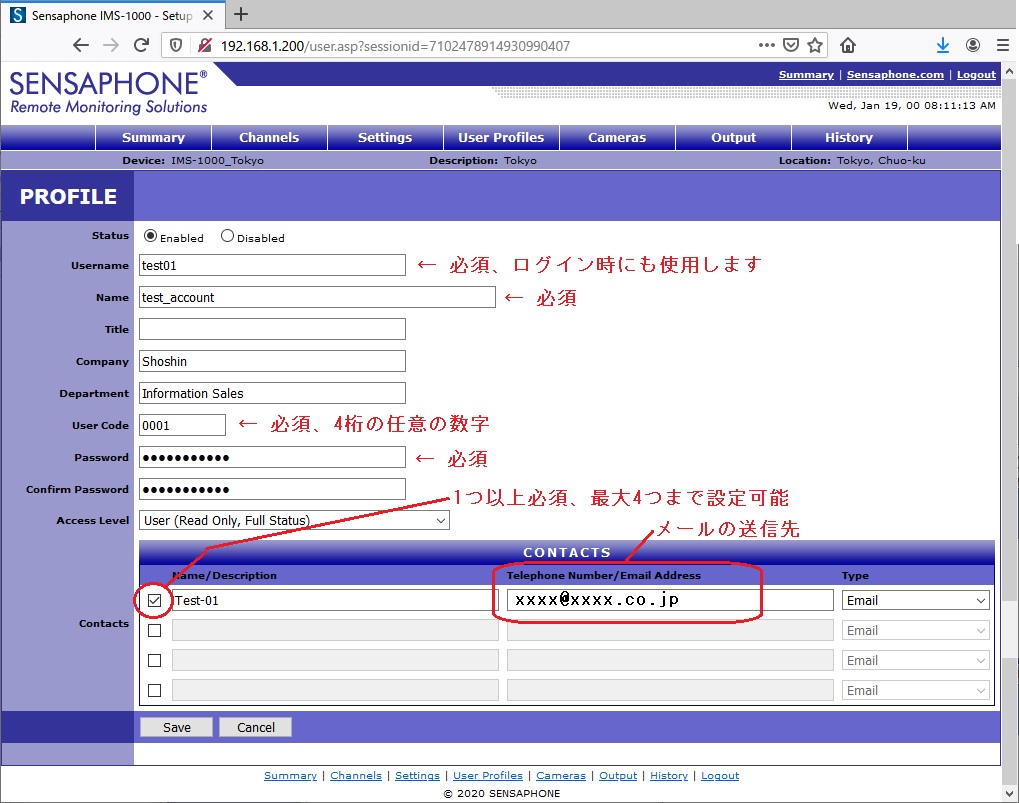The width and height of the screenshot is (1019, 803).
Task: Click the Confirm Password field
Action: (x=272, y=489)
